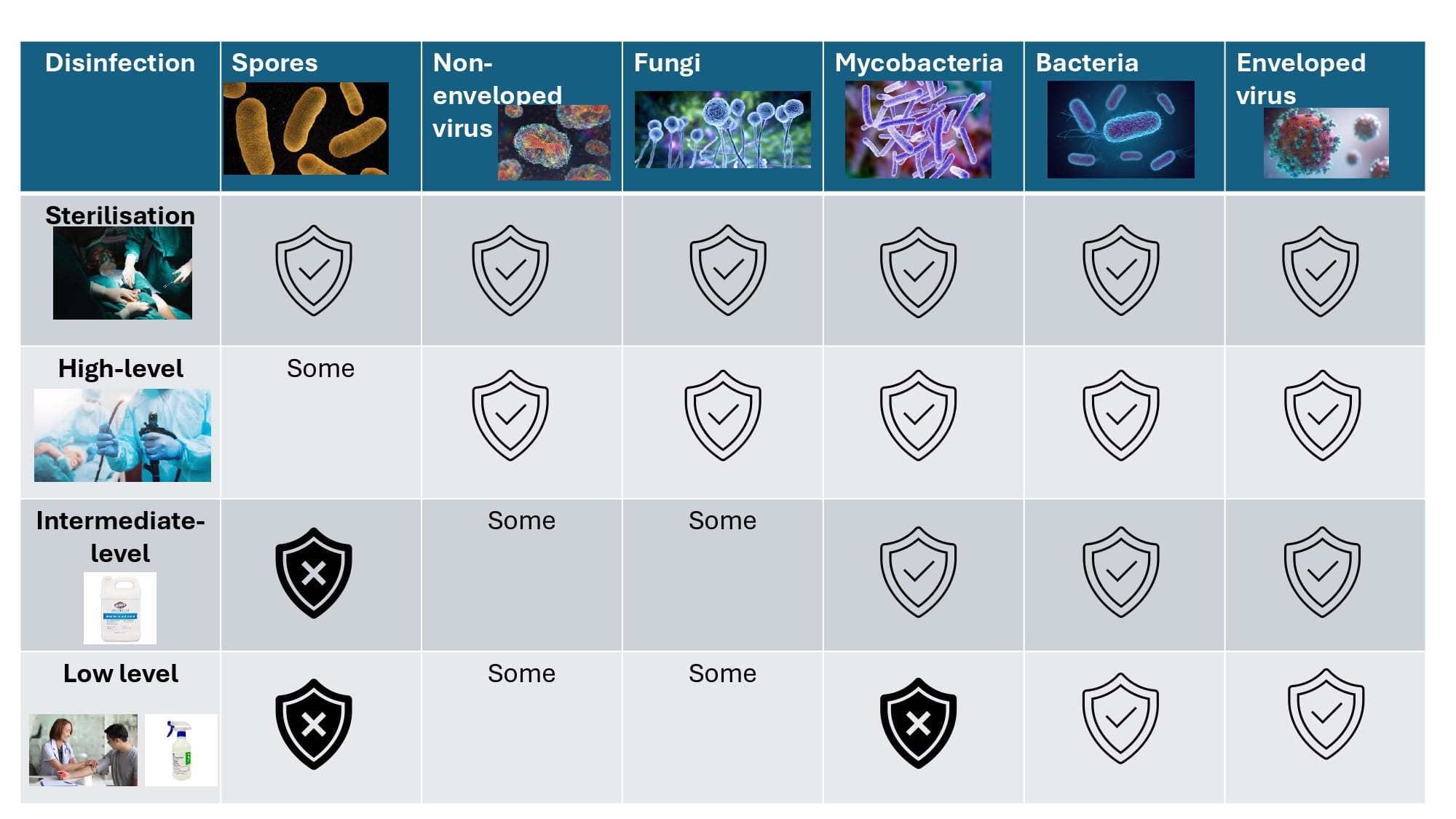
Task: Click the Low level Bacteria checkmark shield
Action: tap(1121, 718)
